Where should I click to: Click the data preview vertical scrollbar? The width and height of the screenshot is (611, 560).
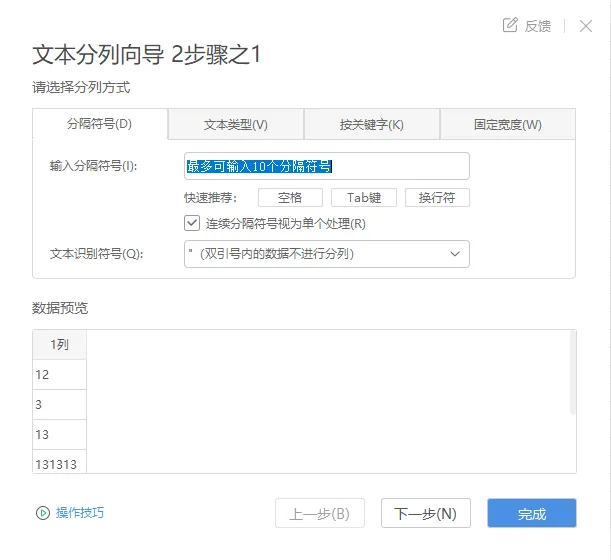click(x=572, y=372)
